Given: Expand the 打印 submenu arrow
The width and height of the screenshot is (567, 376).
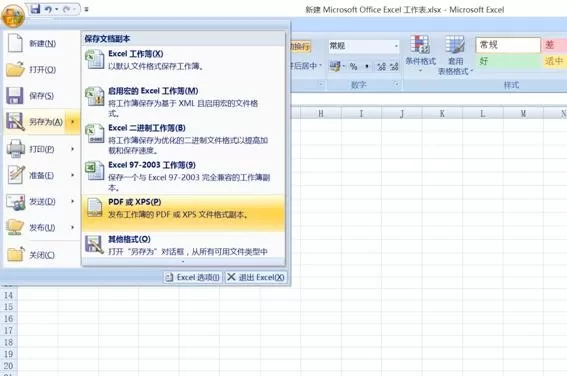Looking at the screenshot, I should (73, 149).
